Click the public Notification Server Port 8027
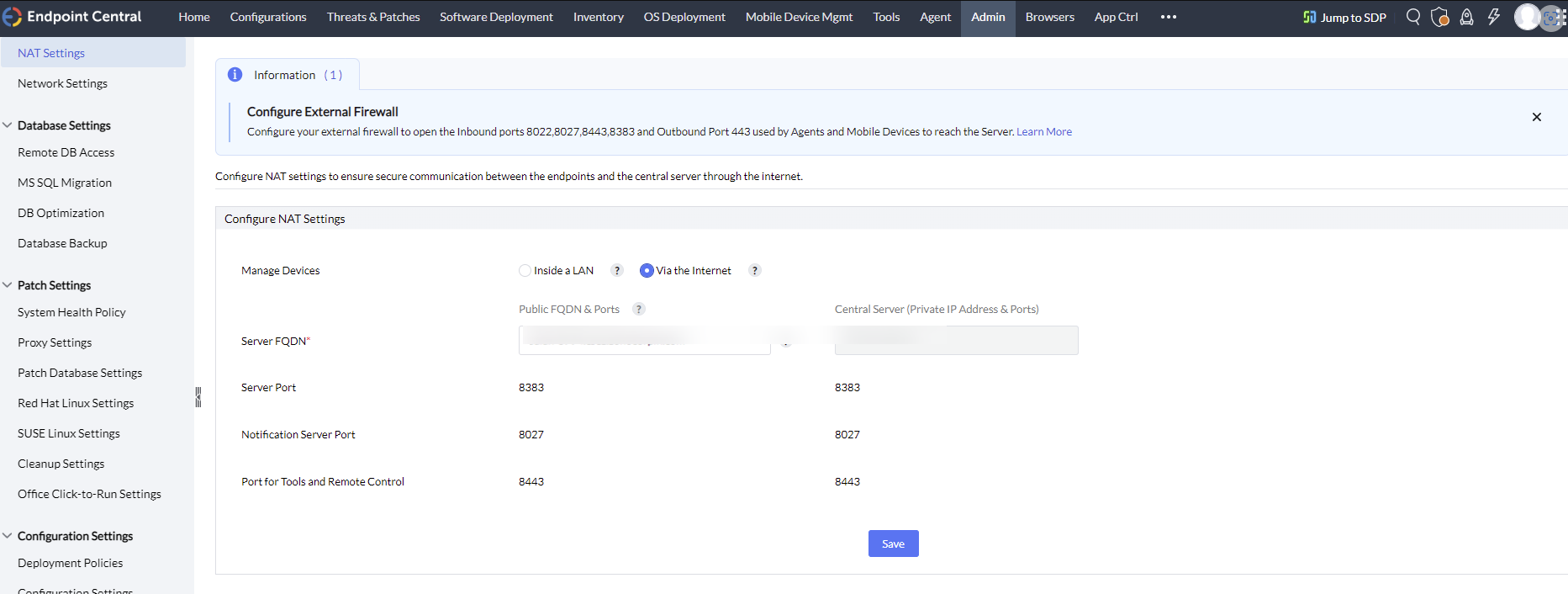 coord(531,435)
